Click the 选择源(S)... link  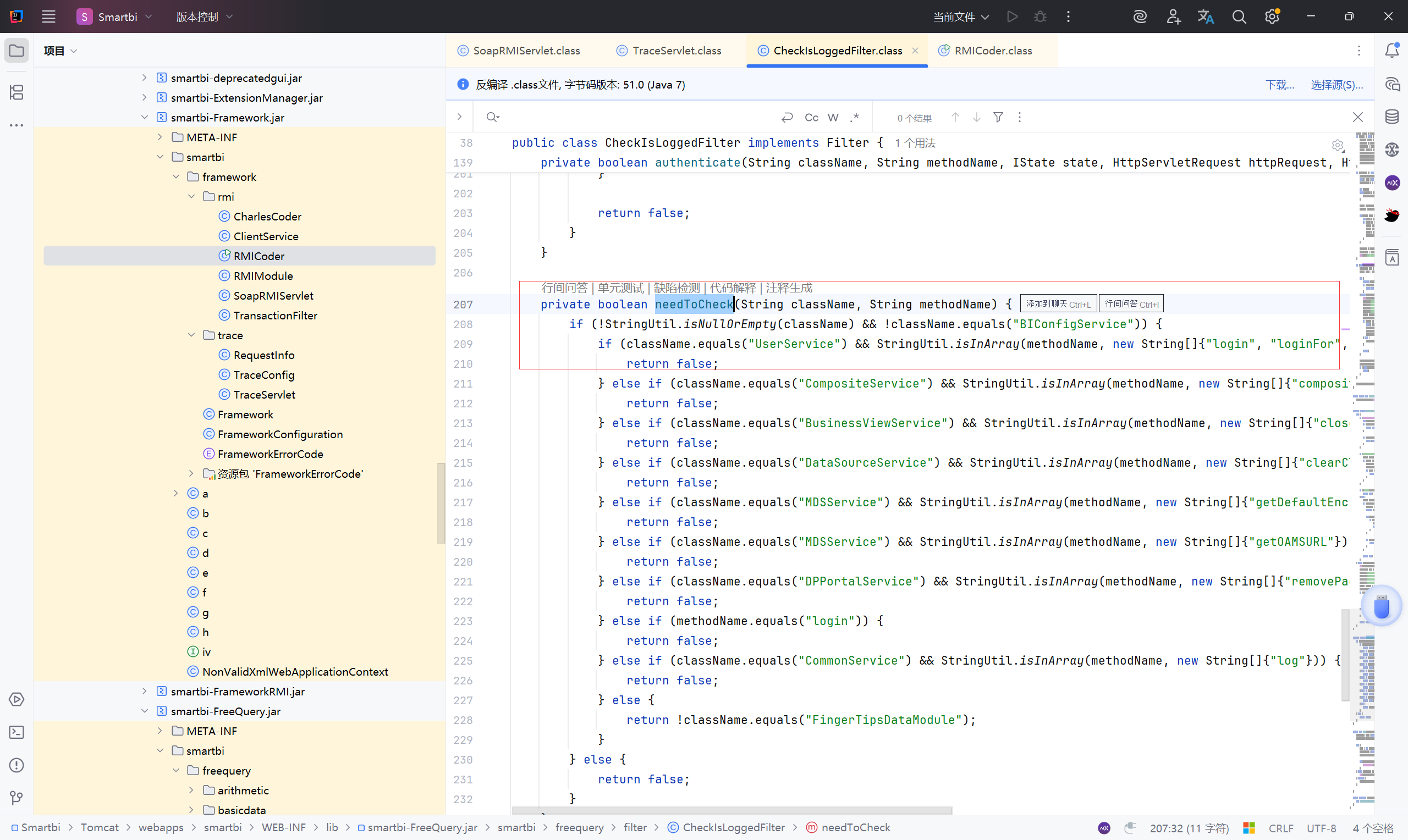coord(1336,85)
